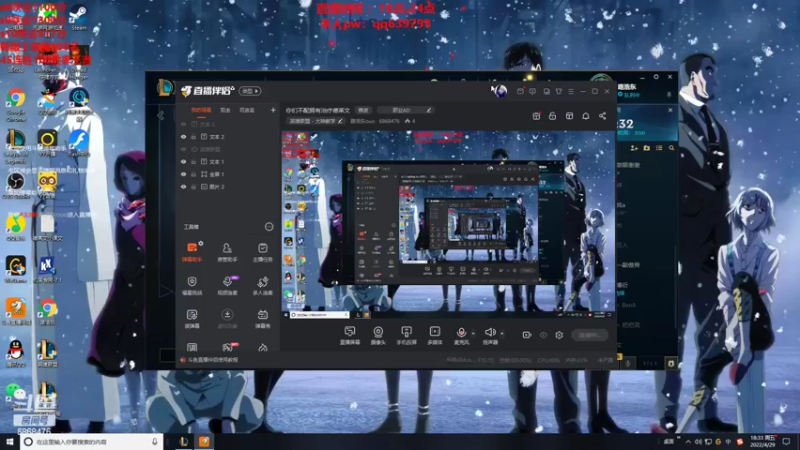Open the mail messages icon

(x=520, y=91)
